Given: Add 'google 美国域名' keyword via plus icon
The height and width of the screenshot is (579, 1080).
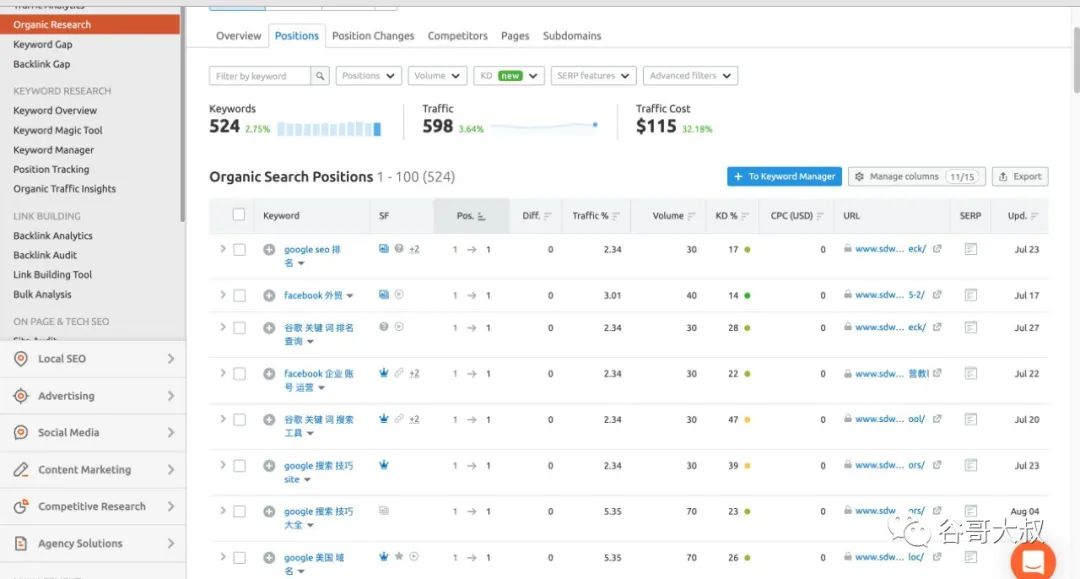Looking at the screenshot, I should 269,558.
